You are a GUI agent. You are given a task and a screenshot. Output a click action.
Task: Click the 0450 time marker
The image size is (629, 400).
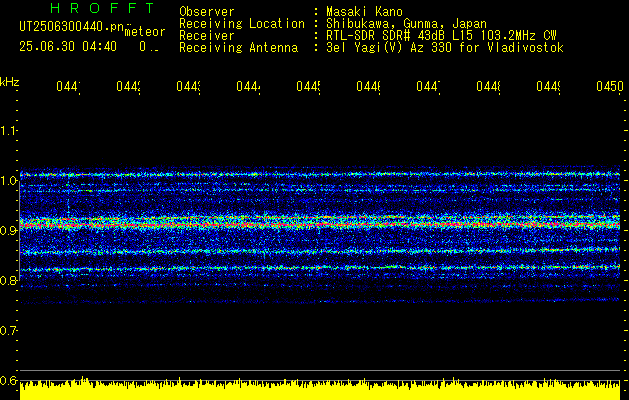pyautogui.click(x=610, y=86)
